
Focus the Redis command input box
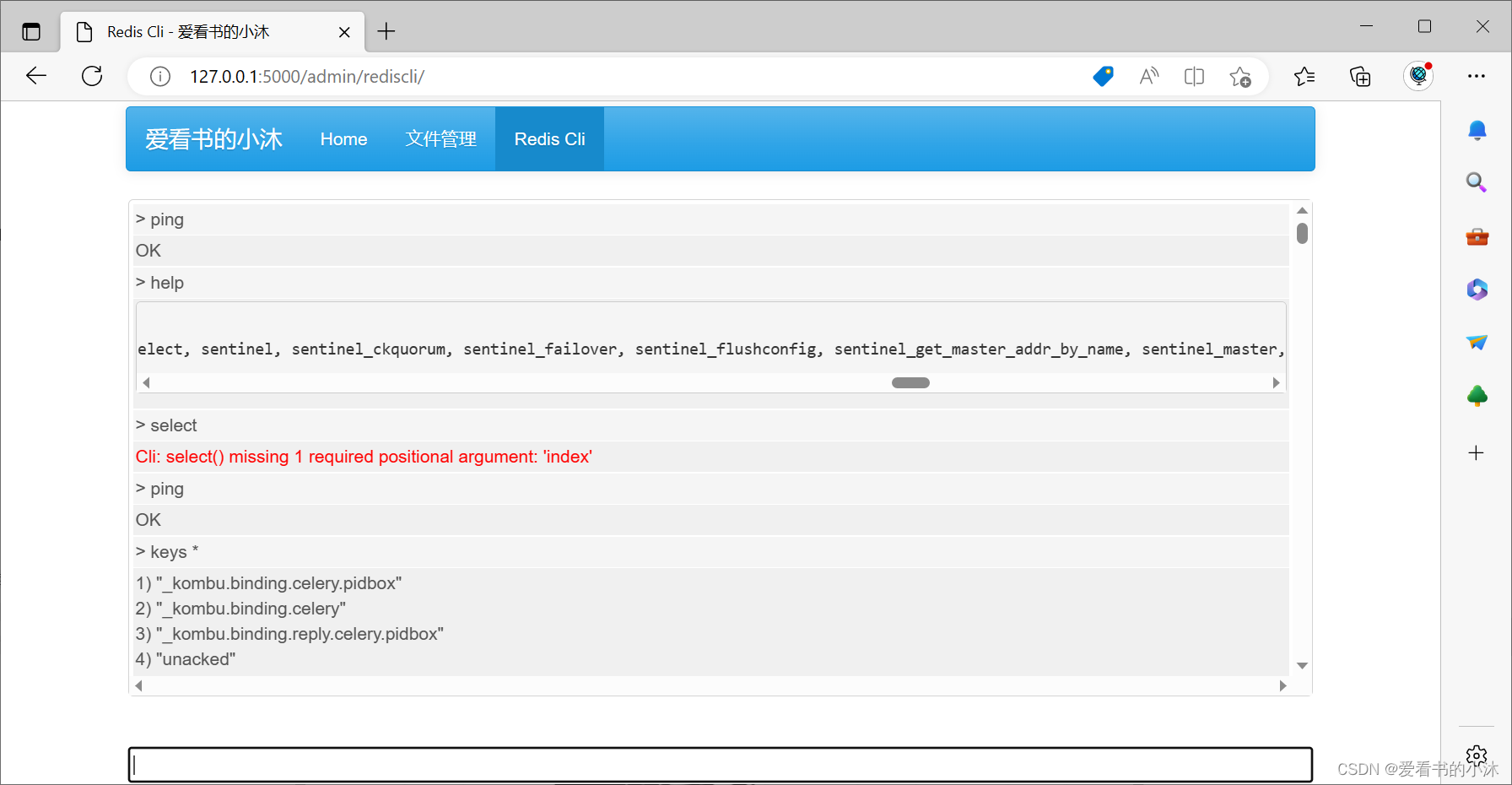tap(721, 765)
